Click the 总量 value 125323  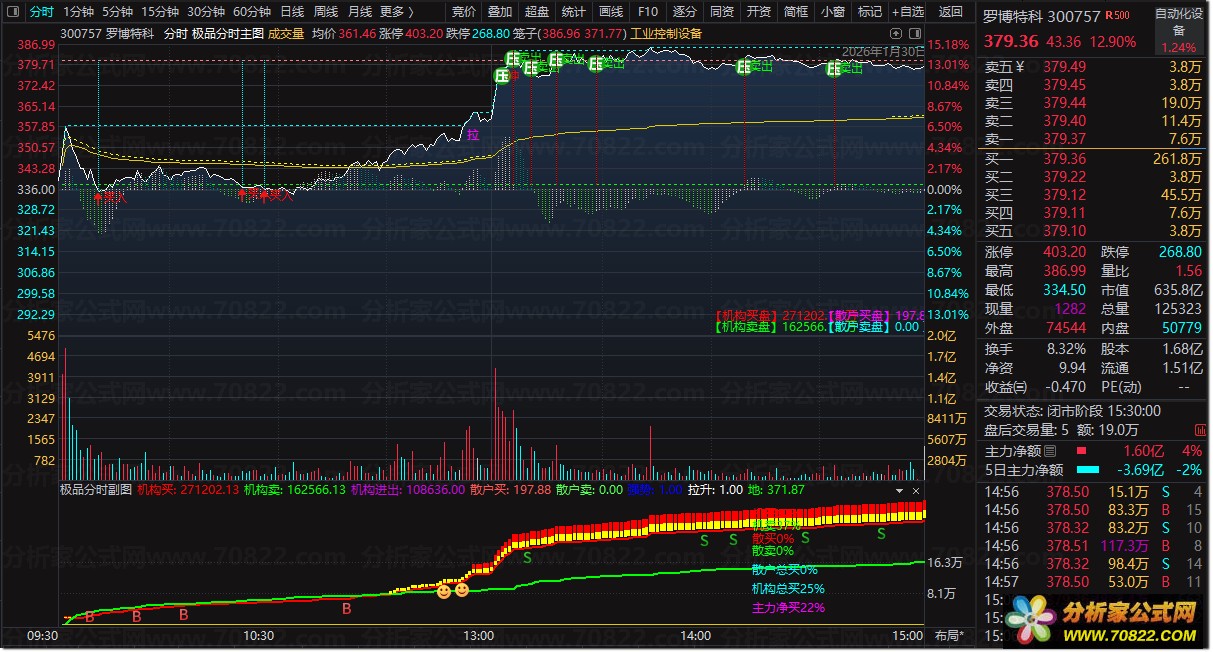[x=1177, y=309]
